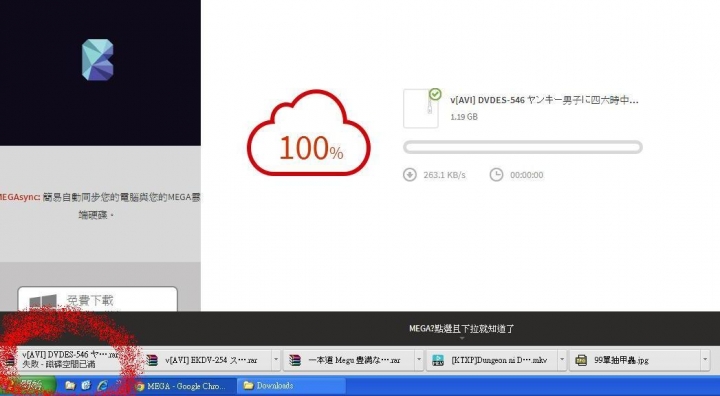Click the MEGA?點選且下拉就知道了 bar text

click(461, 328)
